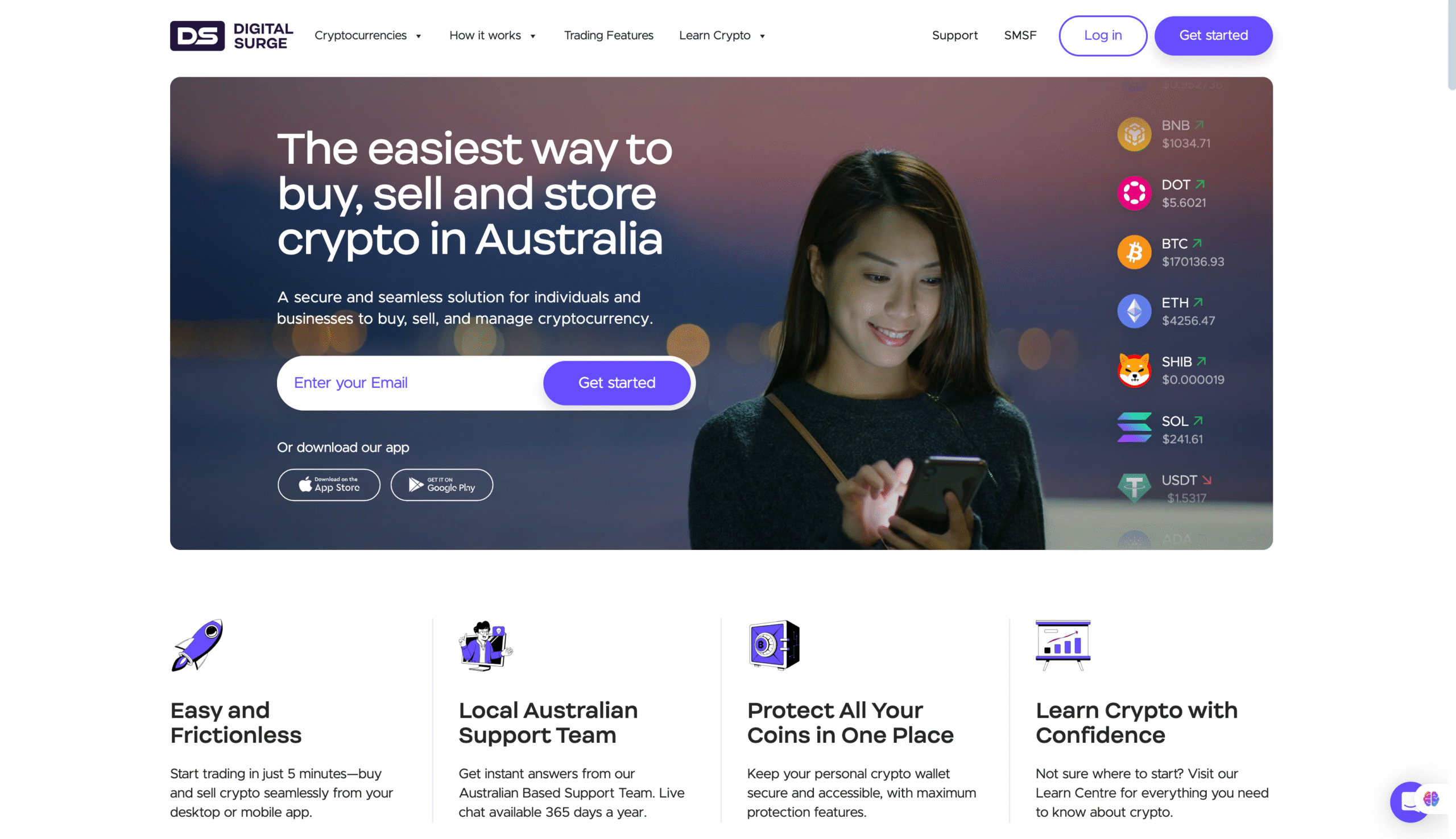The image size is (1456, 839).
Task: Click the orange Bitcoin icon
Action: pos(1134,253)
